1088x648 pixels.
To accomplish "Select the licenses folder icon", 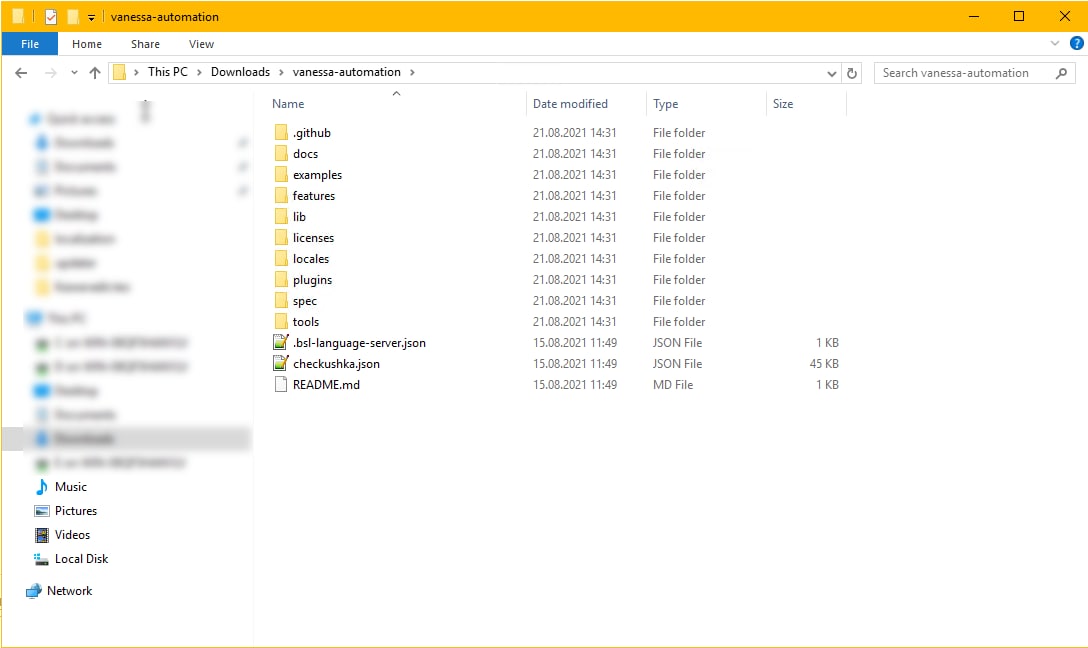I will click(281, 237).
